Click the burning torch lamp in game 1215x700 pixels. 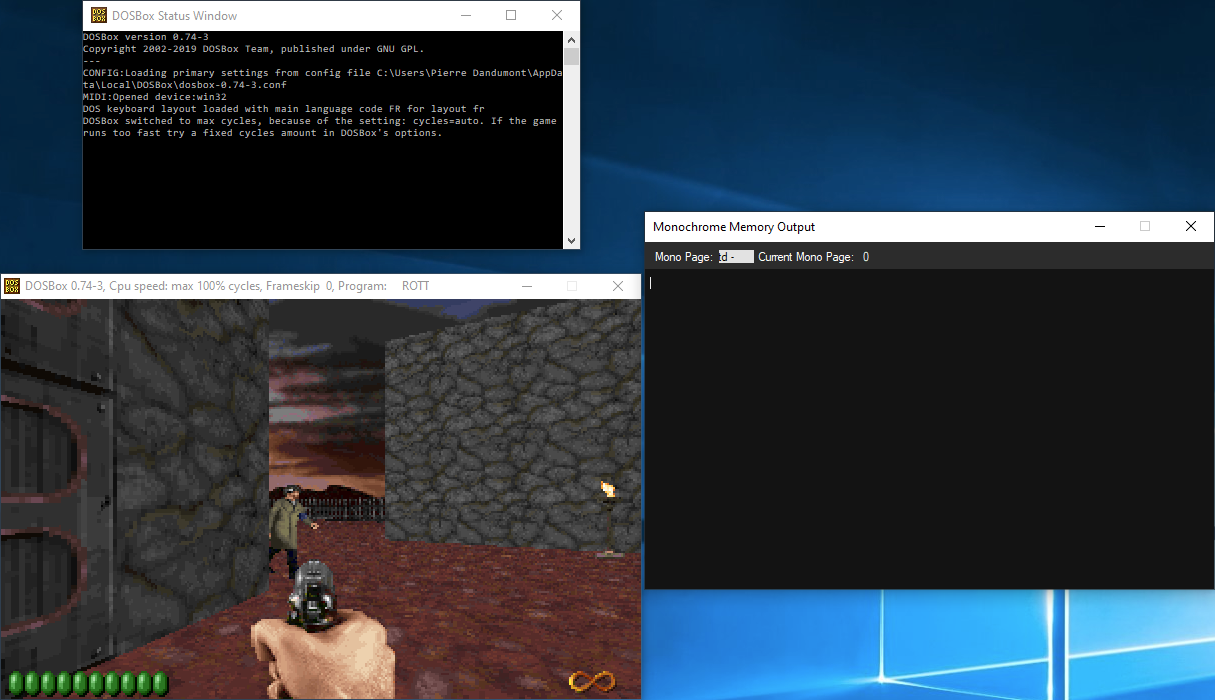(608, 518)
